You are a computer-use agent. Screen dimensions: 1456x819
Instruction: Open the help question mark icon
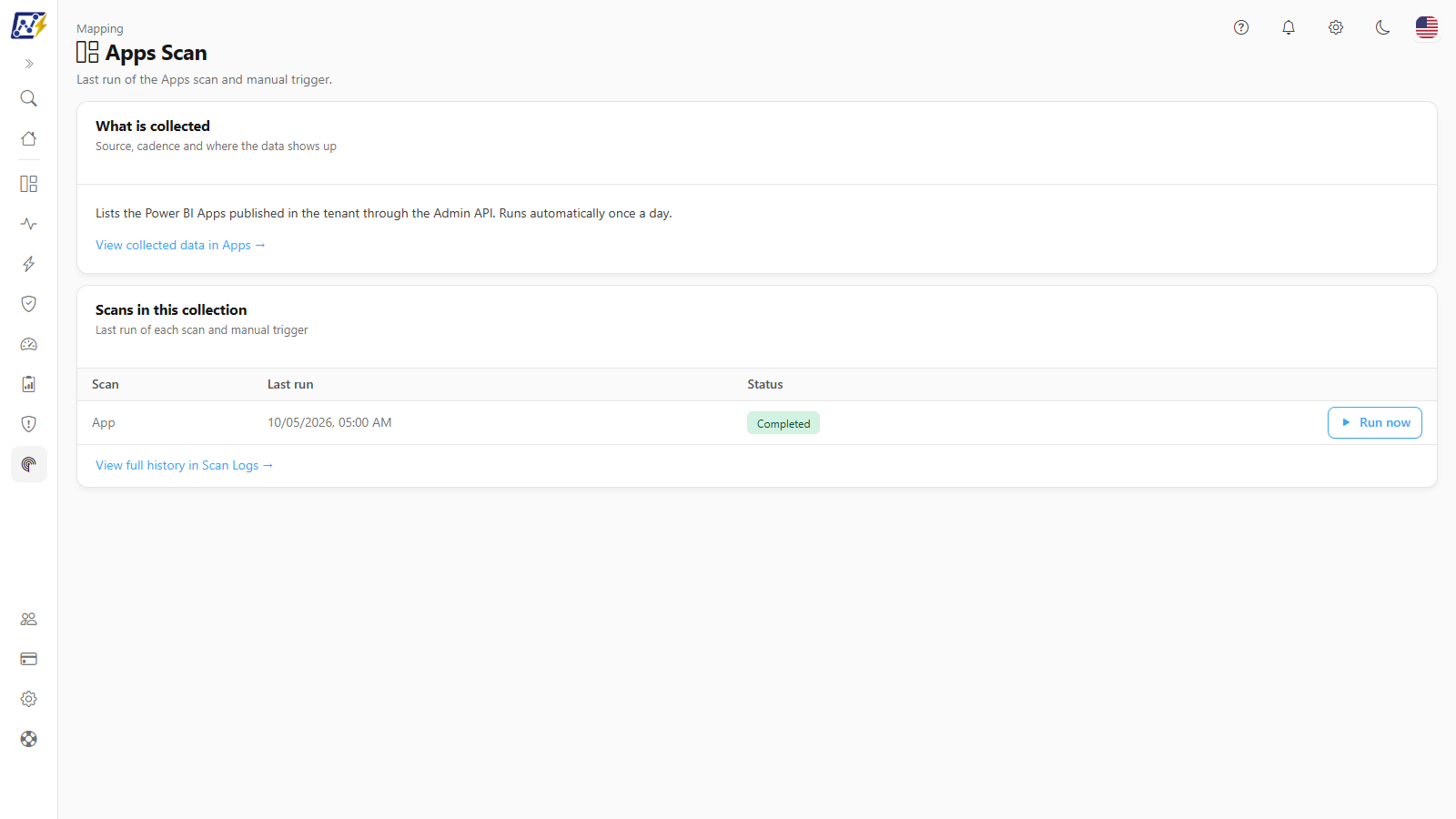tap(1241, 27)
